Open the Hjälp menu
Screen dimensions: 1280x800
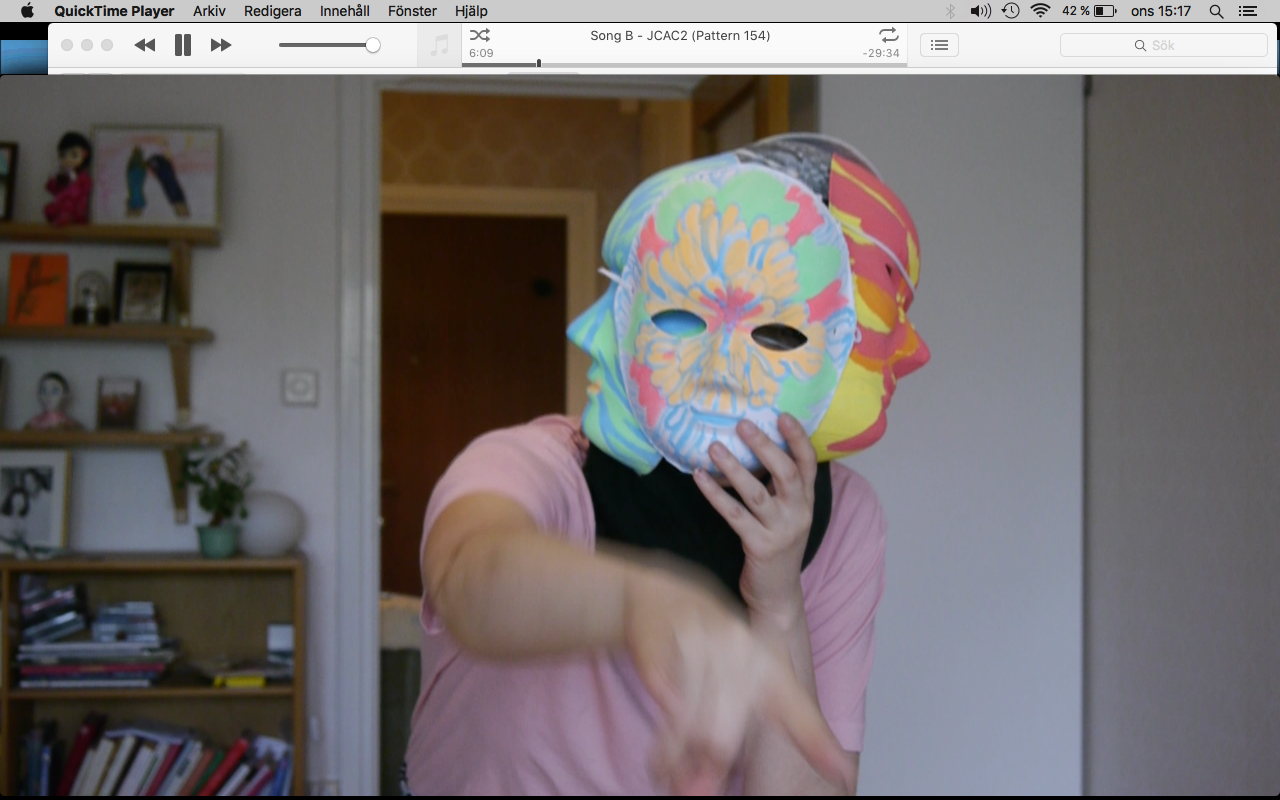471,11
